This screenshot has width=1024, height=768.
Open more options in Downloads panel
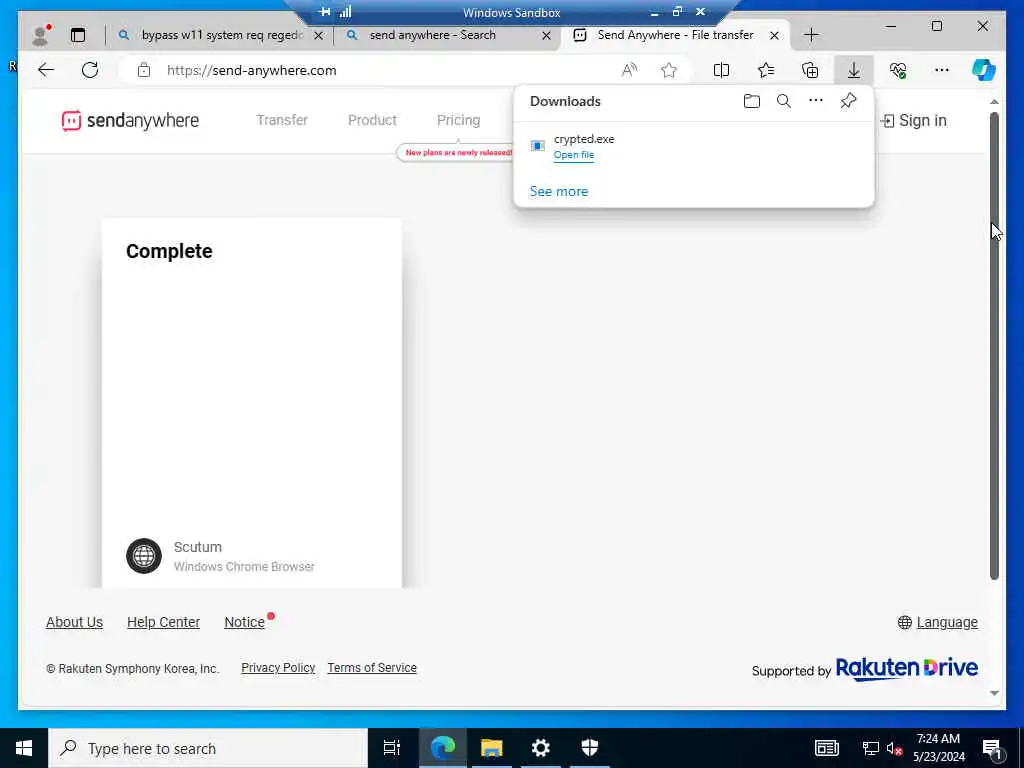[x=816, y=101]
